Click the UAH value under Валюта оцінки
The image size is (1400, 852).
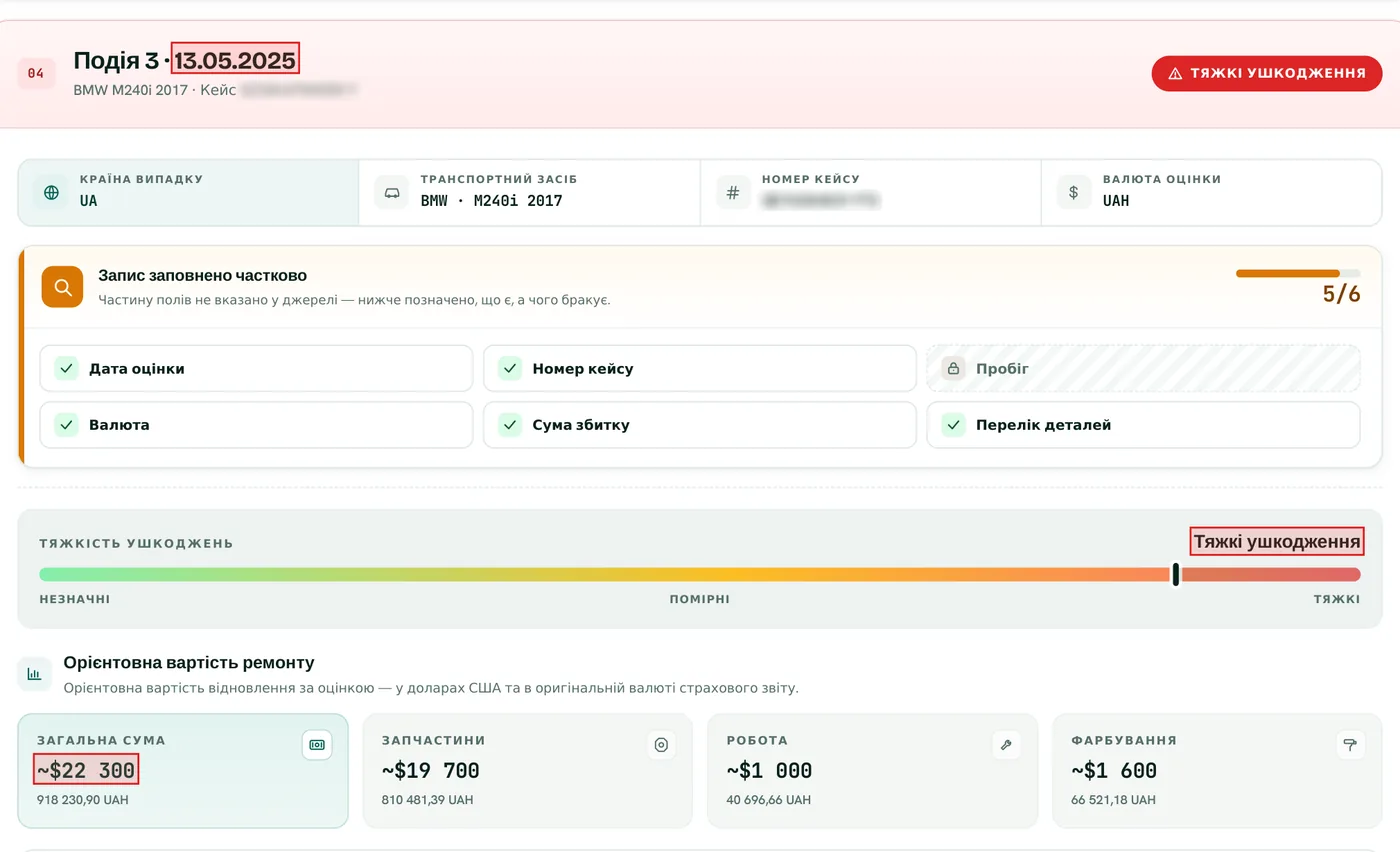click(x=1116, y=200)
